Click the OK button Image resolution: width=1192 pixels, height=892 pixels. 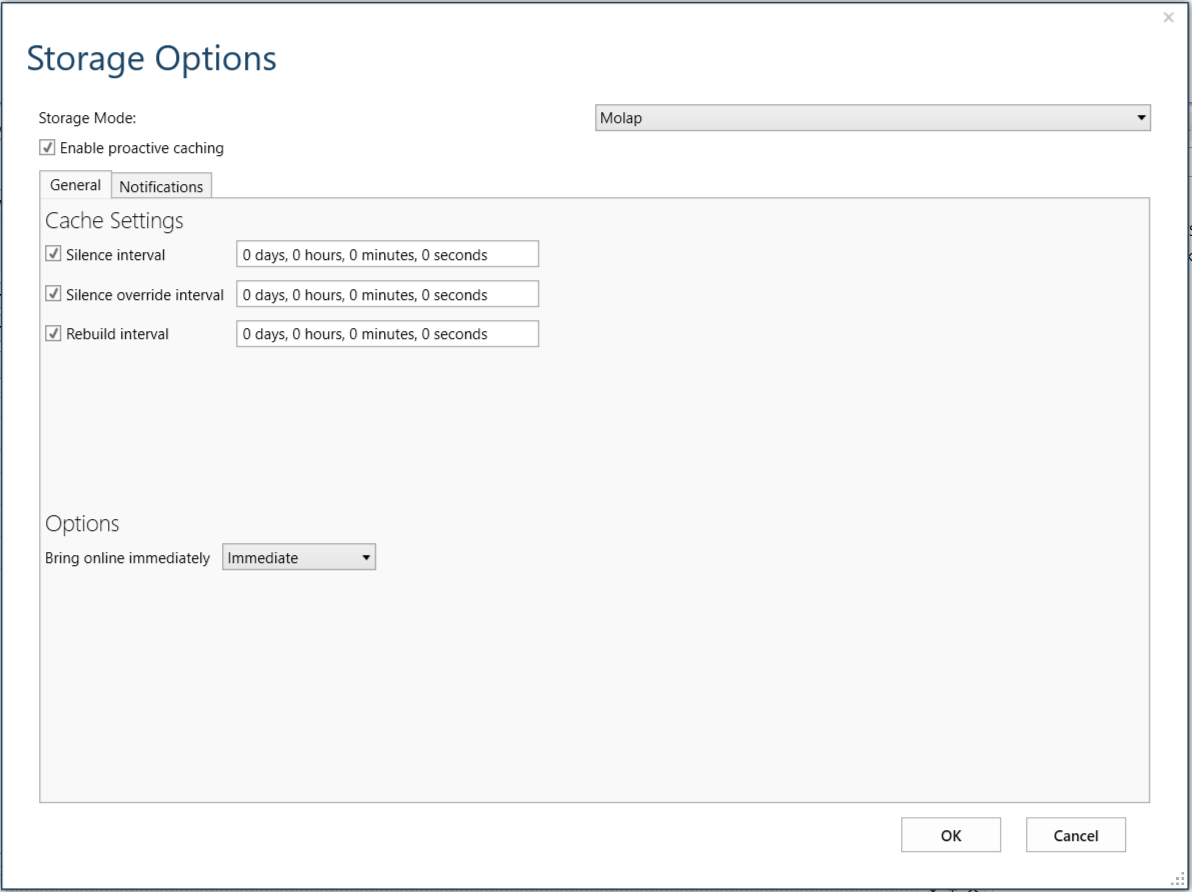pos(951,834)
